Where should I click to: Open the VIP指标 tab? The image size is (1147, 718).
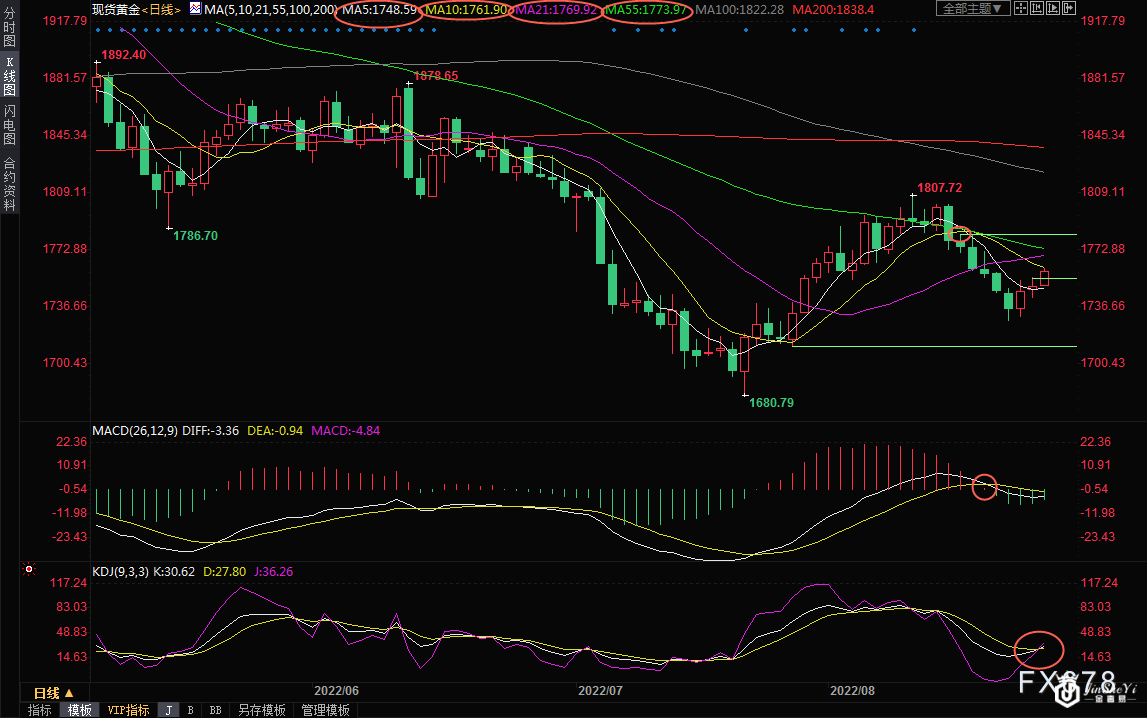(128, 710)
